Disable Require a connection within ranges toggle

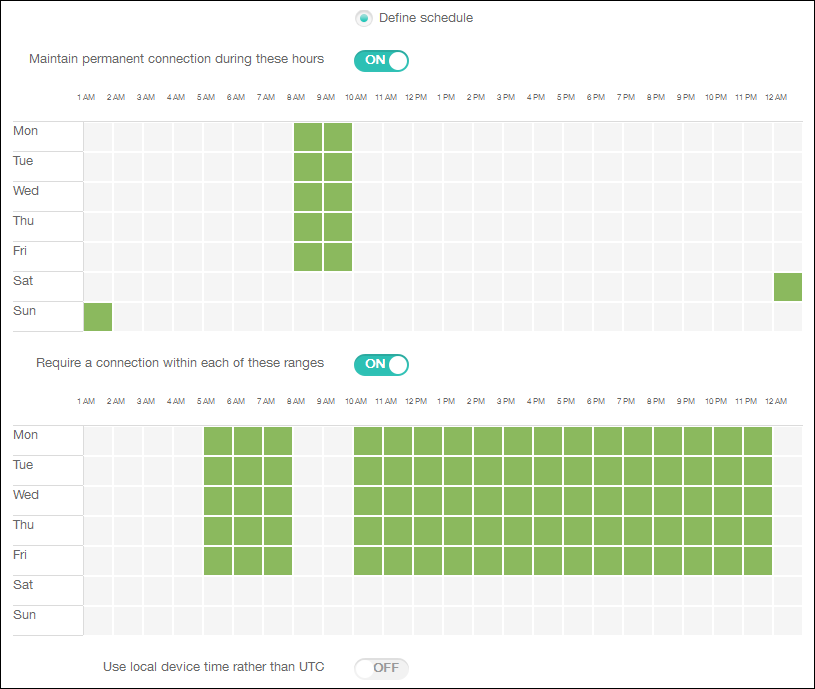pos(381,364)
